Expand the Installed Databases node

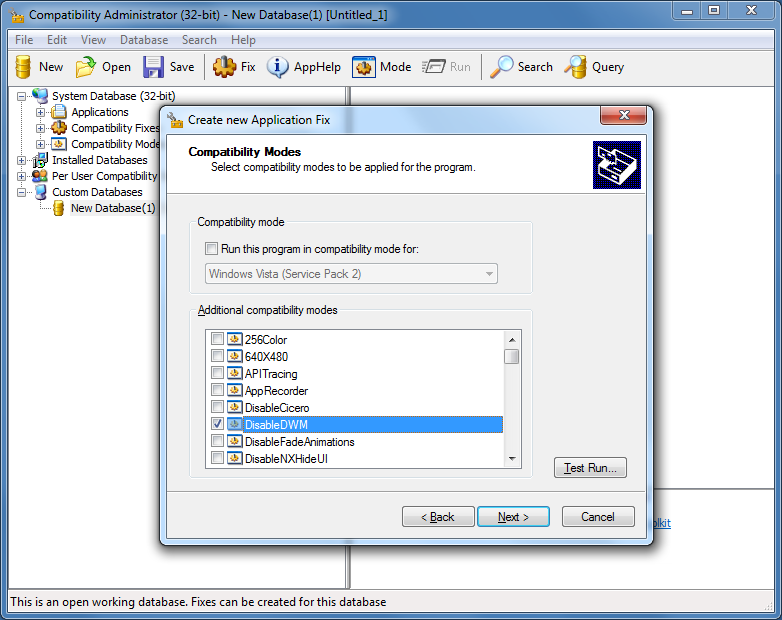pos(21,160)
